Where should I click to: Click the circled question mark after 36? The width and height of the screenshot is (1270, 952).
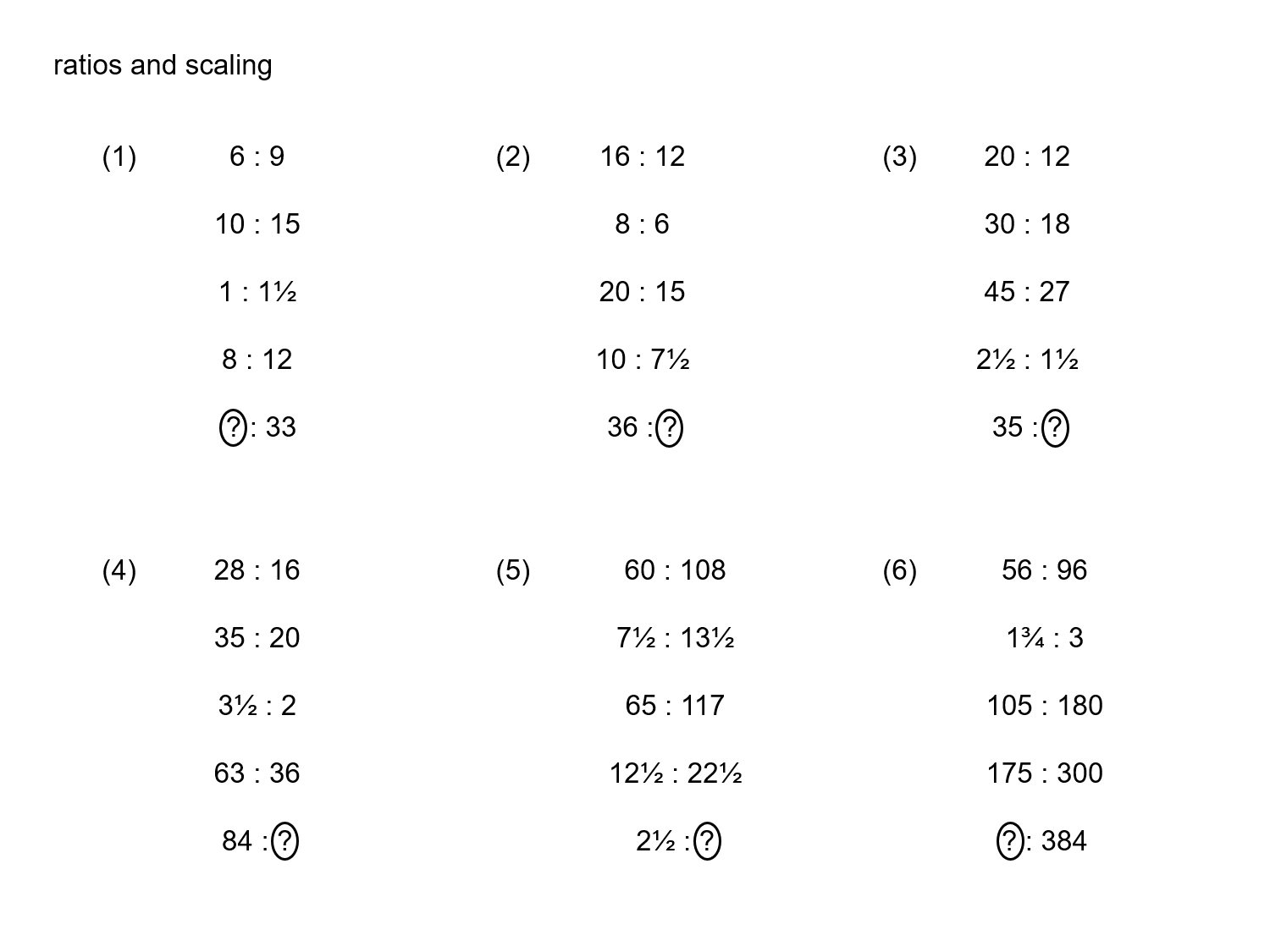tap(669, 427)
